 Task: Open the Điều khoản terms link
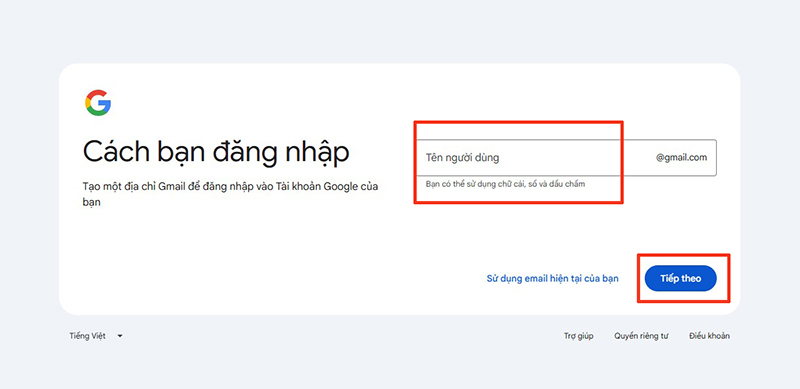click(709, 336)
